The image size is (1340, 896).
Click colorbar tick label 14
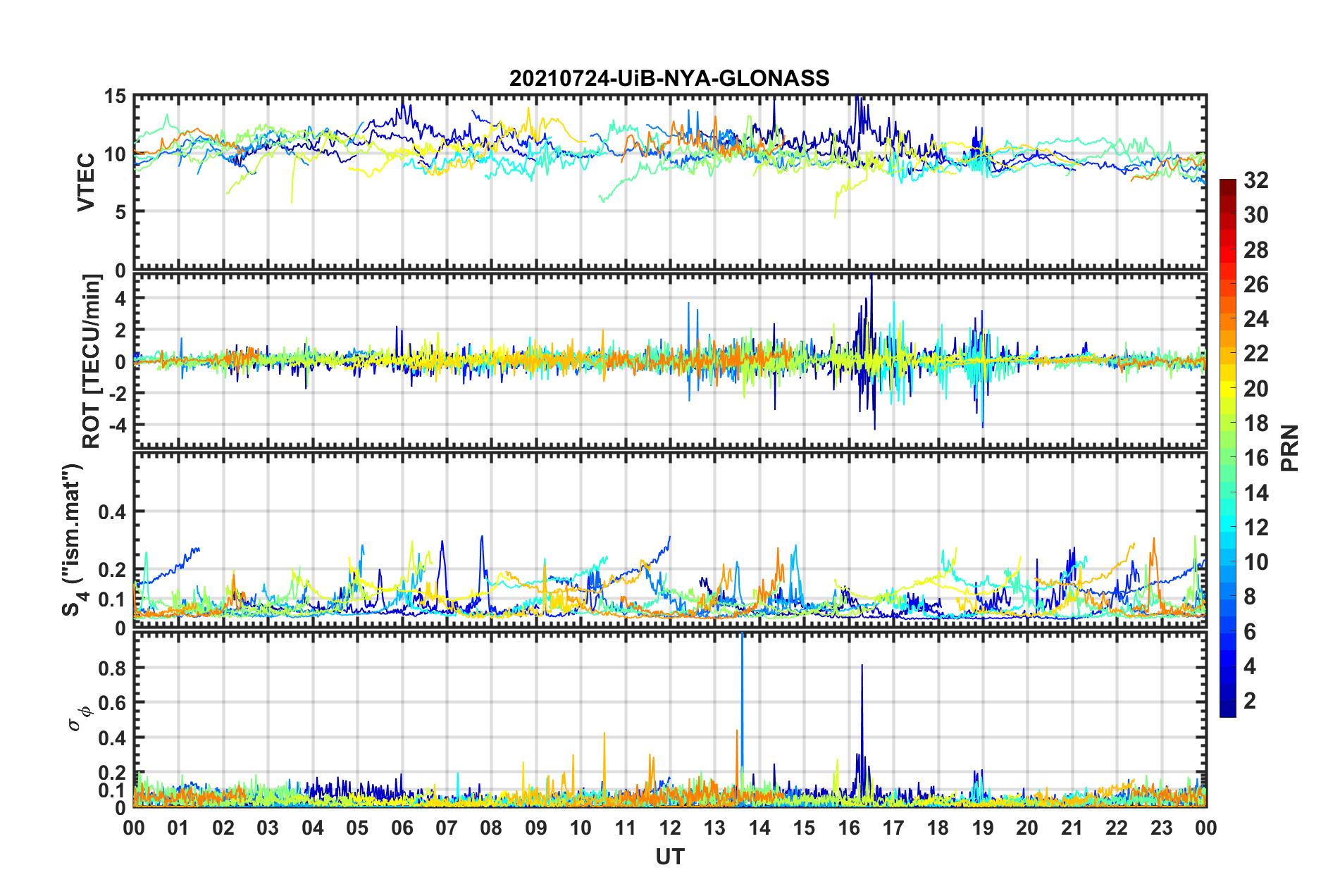tap(1255, 493)
